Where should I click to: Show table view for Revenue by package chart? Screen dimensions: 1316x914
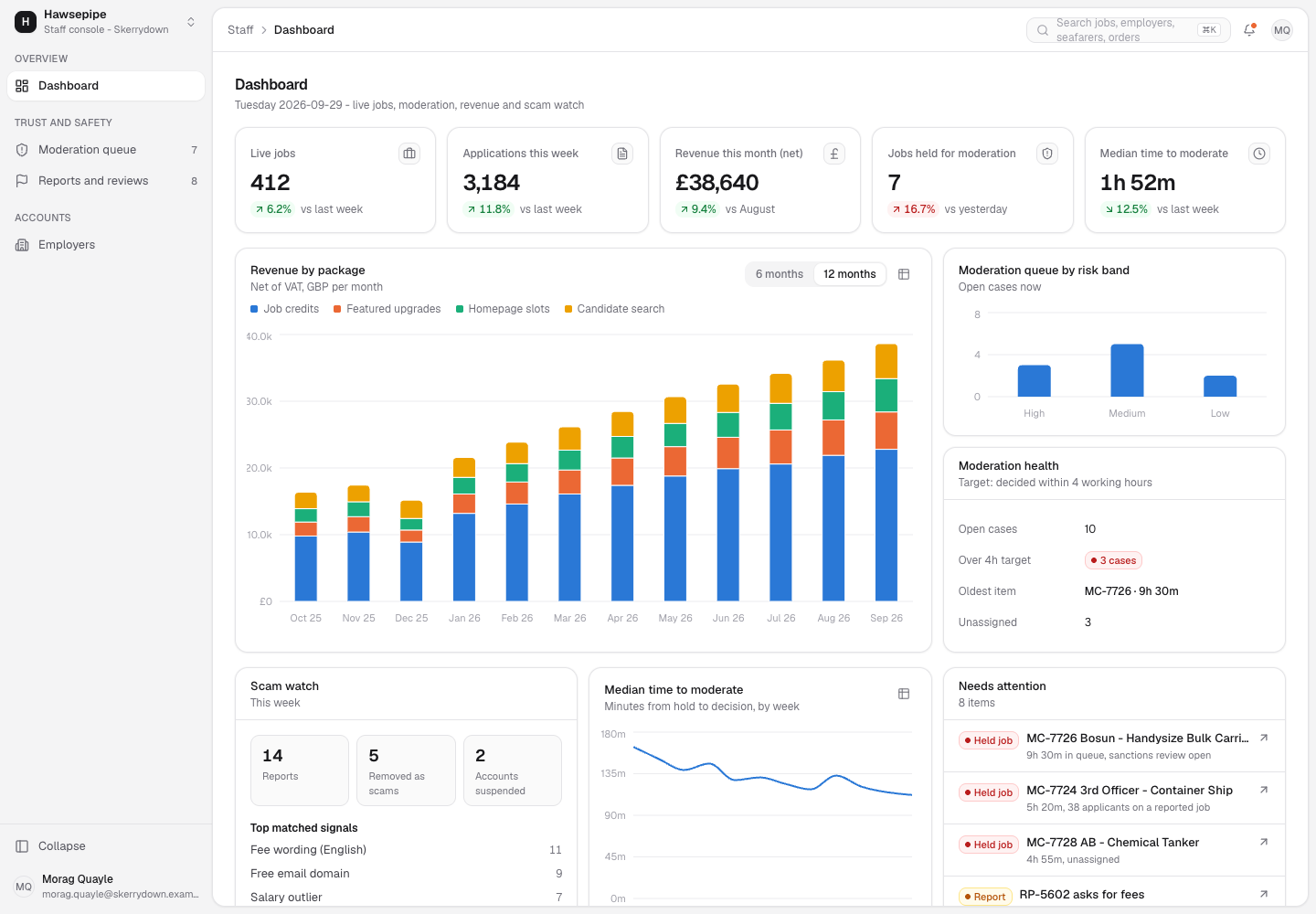[x=904, y=274]
